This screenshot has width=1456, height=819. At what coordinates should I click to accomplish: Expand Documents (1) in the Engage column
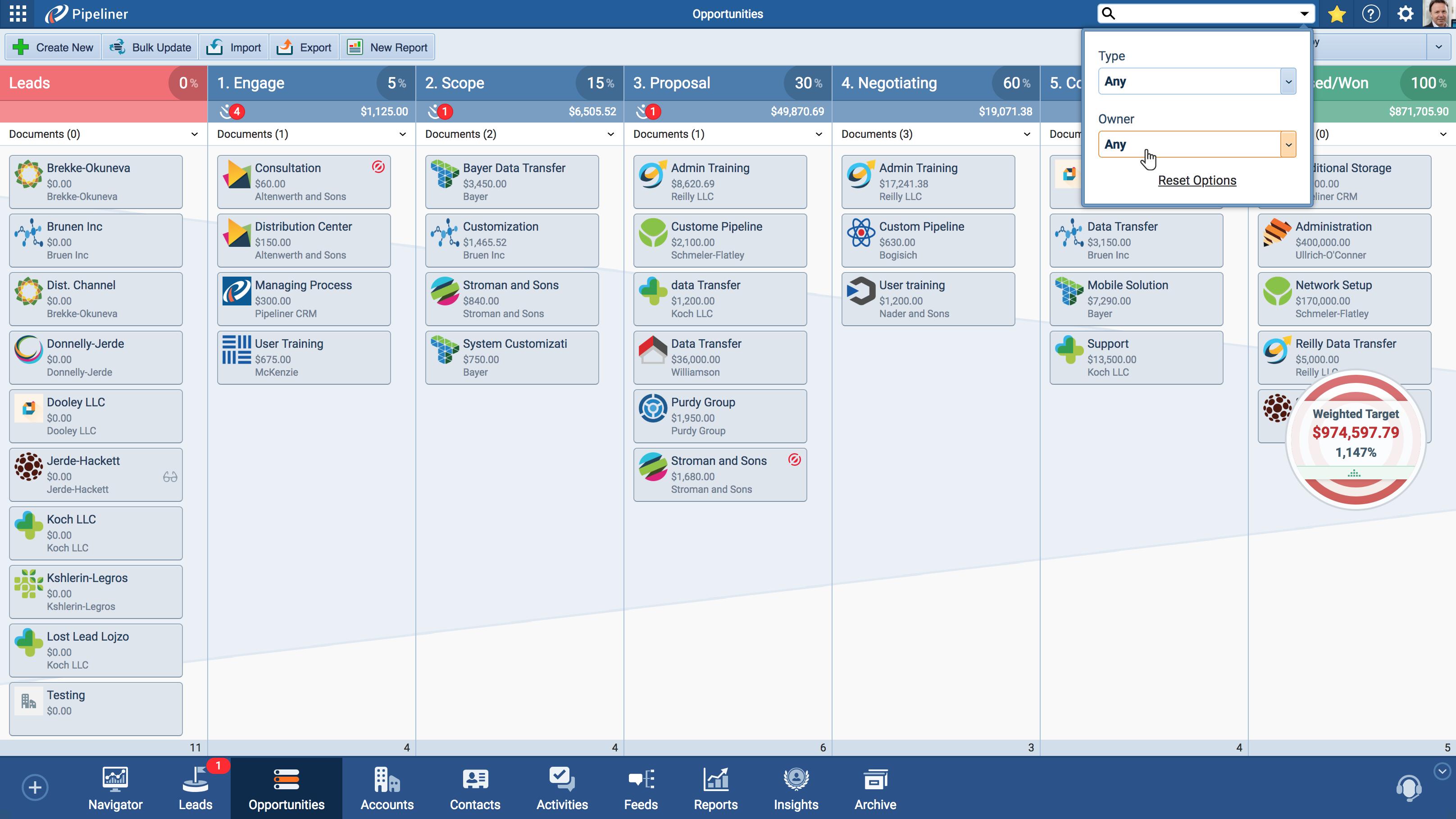pyautogui.click(x=402, y=134)
